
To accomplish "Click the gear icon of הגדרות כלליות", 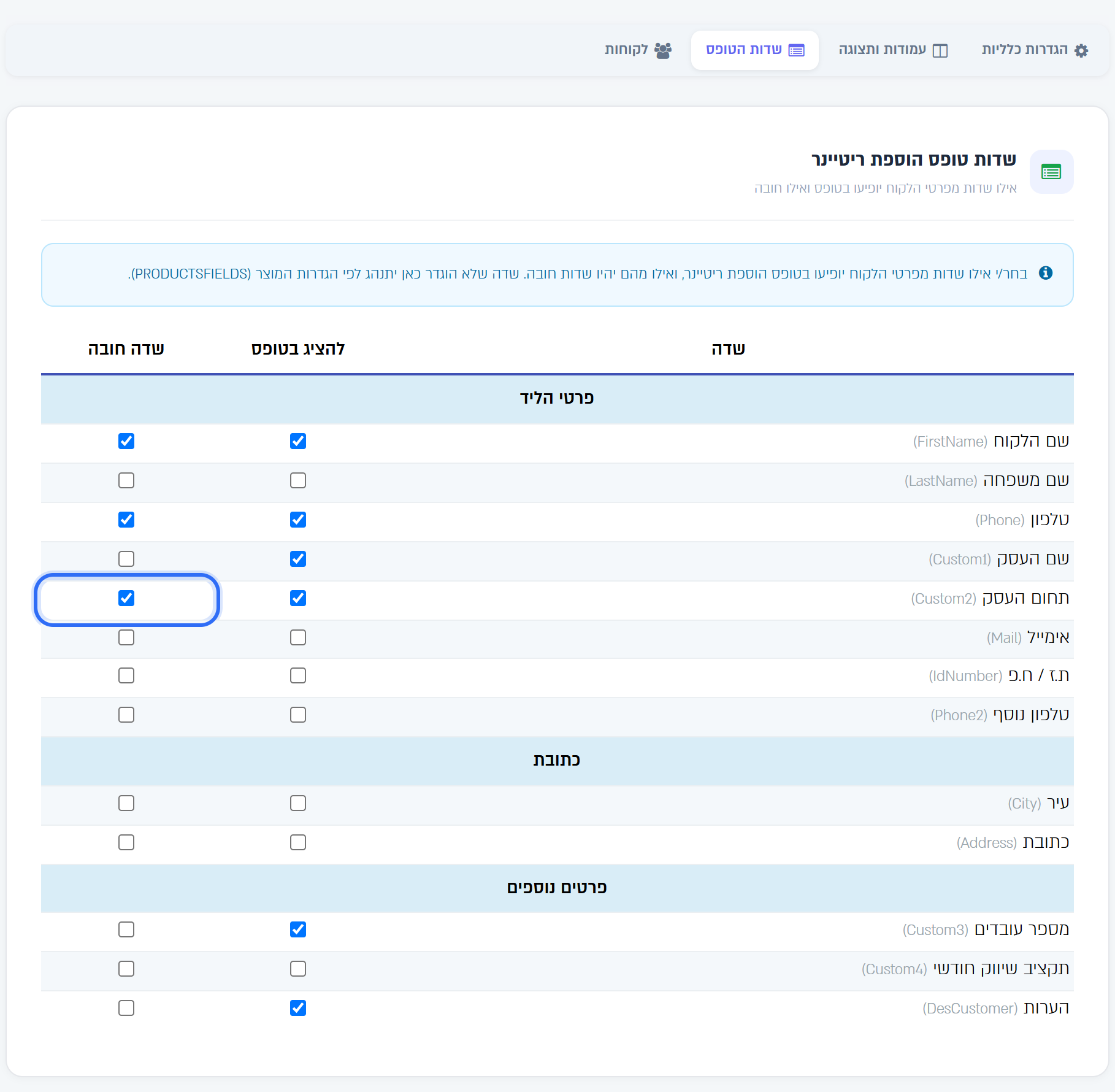I will (x=1081, y=50).
